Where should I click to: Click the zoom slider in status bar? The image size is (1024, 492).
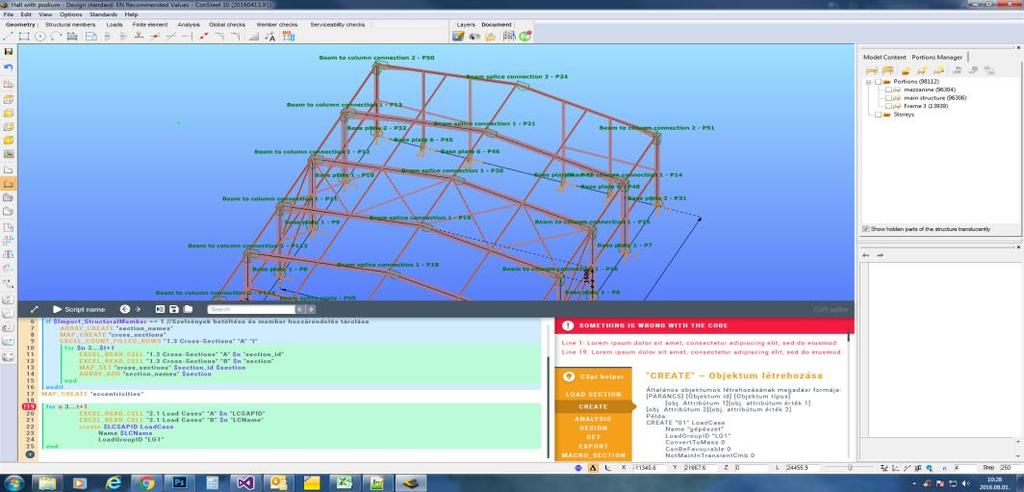coord(851,468)
